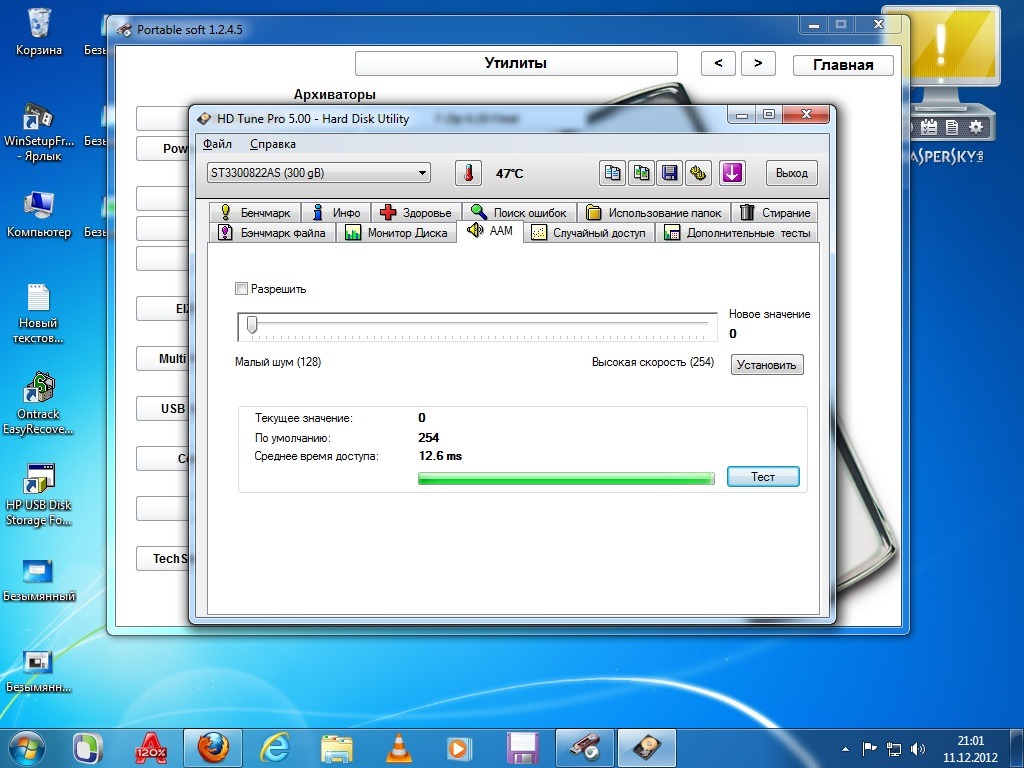This screenshot has width=1024, height=768.
Task: Open the WinSetupFr... shortcut on the desktop
Action: click(39, 133)
